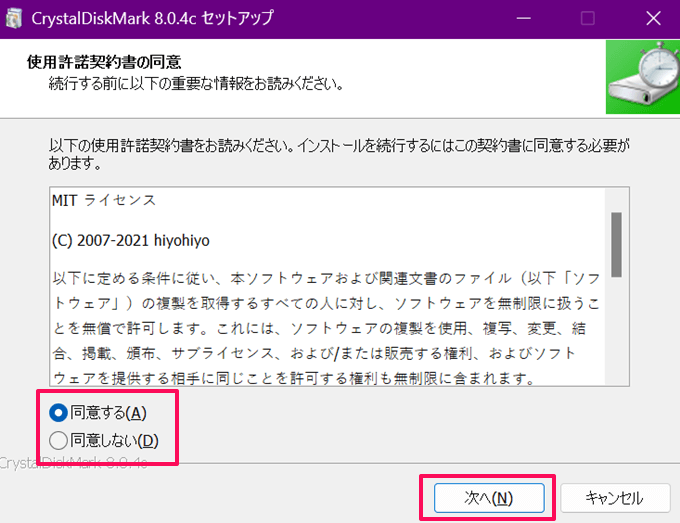Click the 使用許諾契約書の同意 heading
Image resolution: width=680 pixels, height=523 pixels.
[x=104, y=62]
